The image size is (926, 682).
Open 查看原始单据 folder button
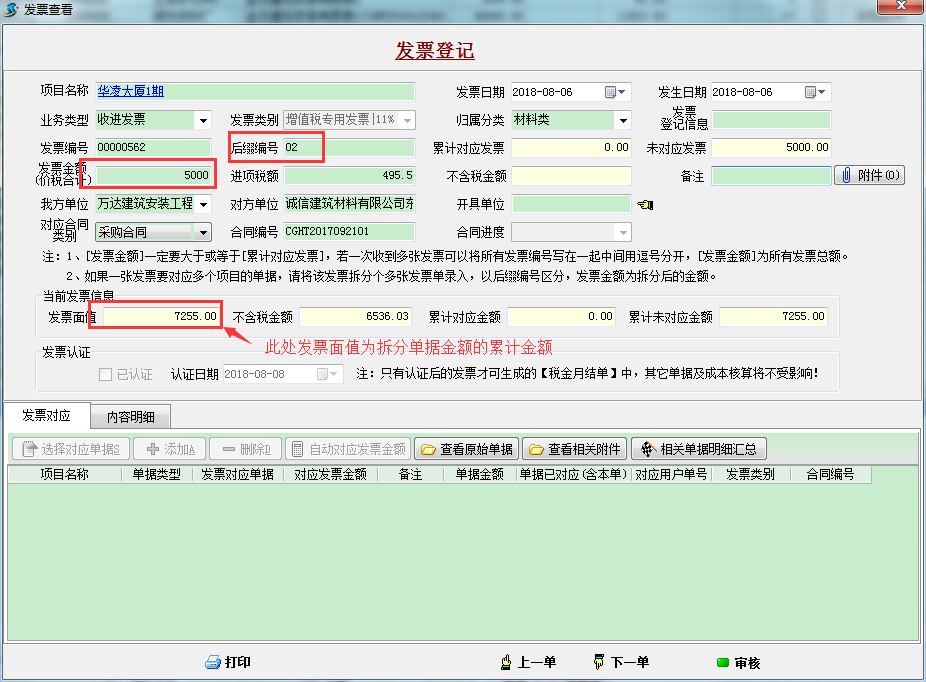[466, 449]
